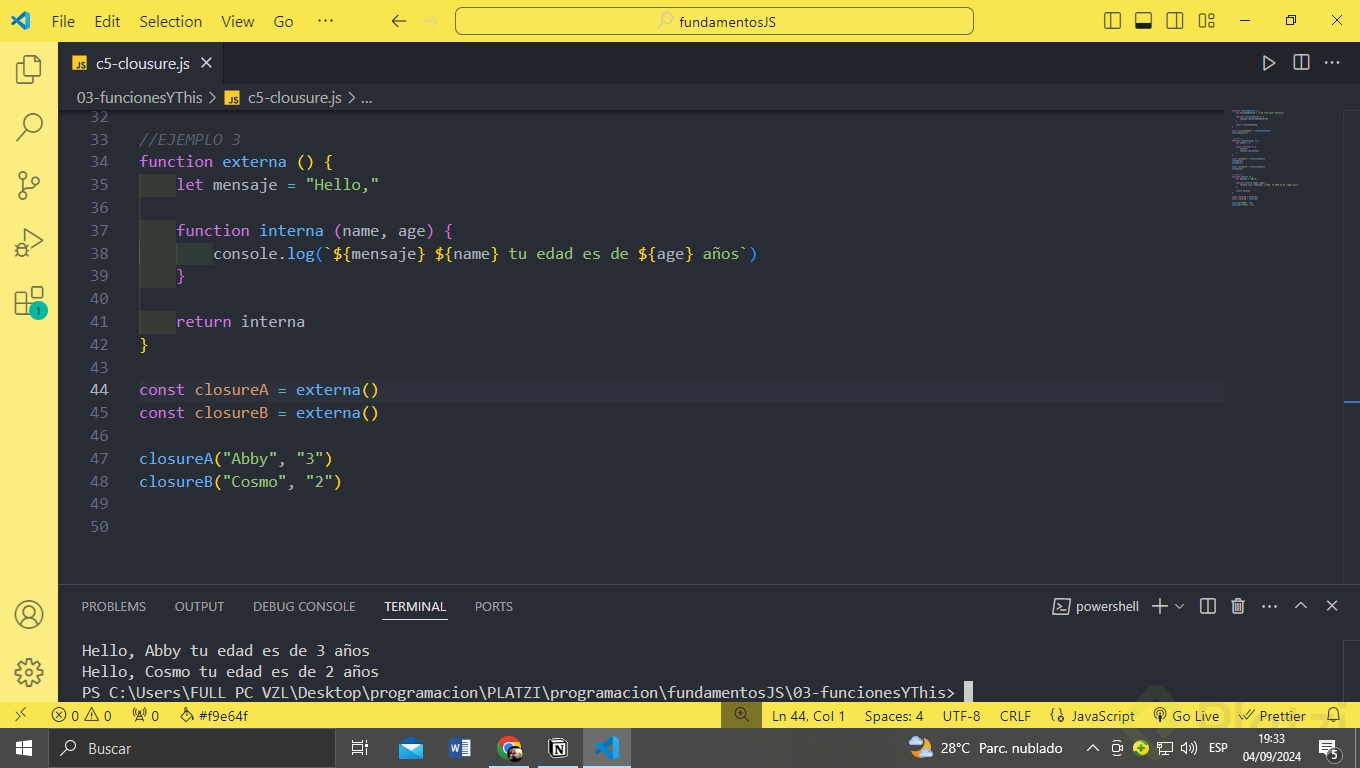Toggle the secondary side bar layout
The image size is (1360, 768).
coord(1175,21)
